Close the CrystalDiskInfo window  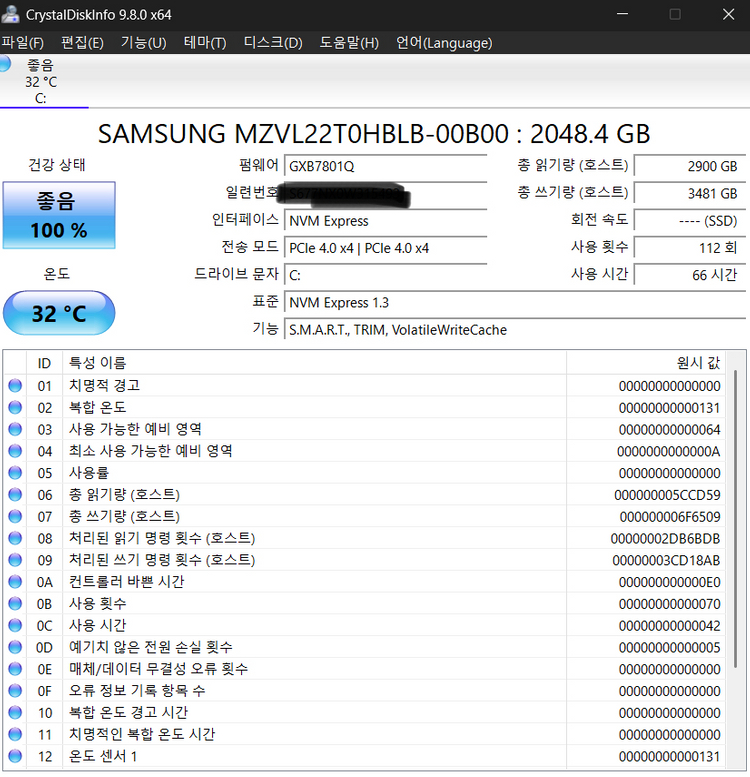728,14
